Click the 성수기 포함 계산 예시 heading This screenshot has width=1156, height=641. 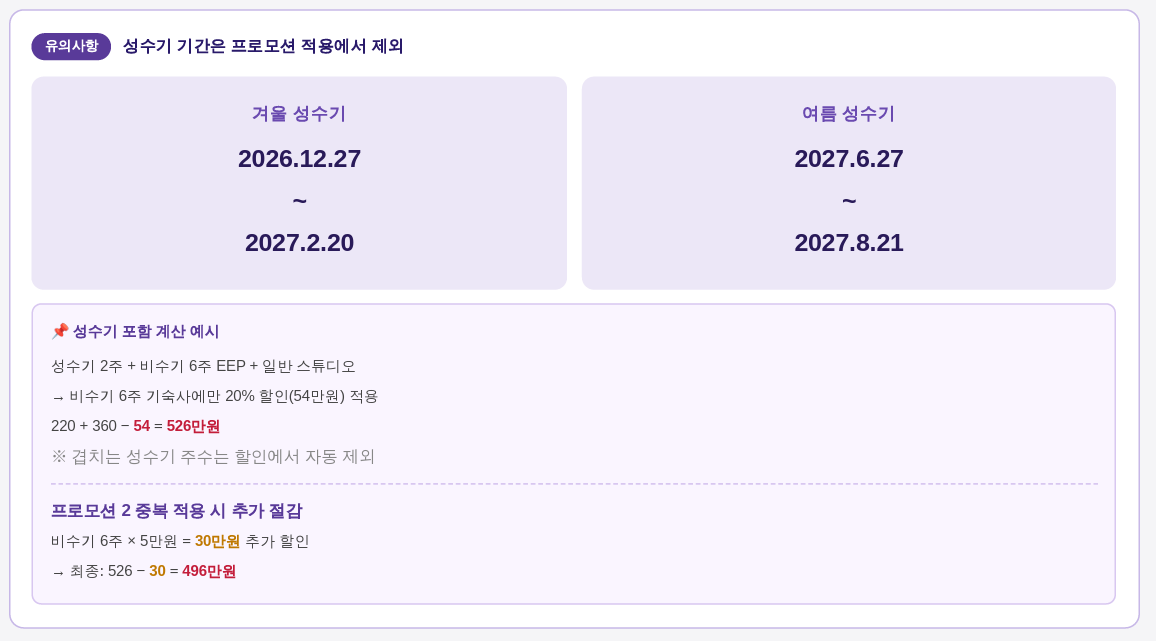146,331
